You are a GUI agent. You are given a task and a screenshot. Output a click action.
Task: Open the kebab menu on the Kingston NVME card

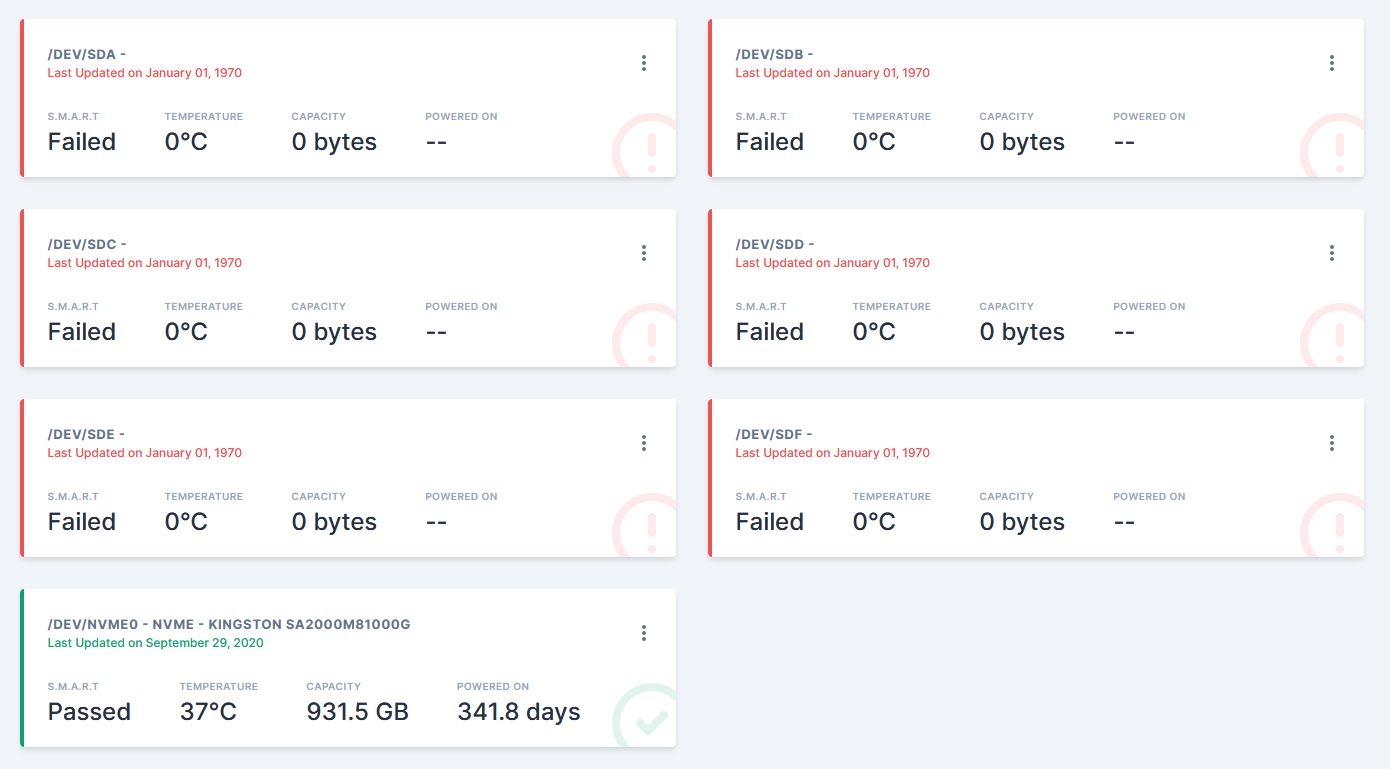point(644,632)
